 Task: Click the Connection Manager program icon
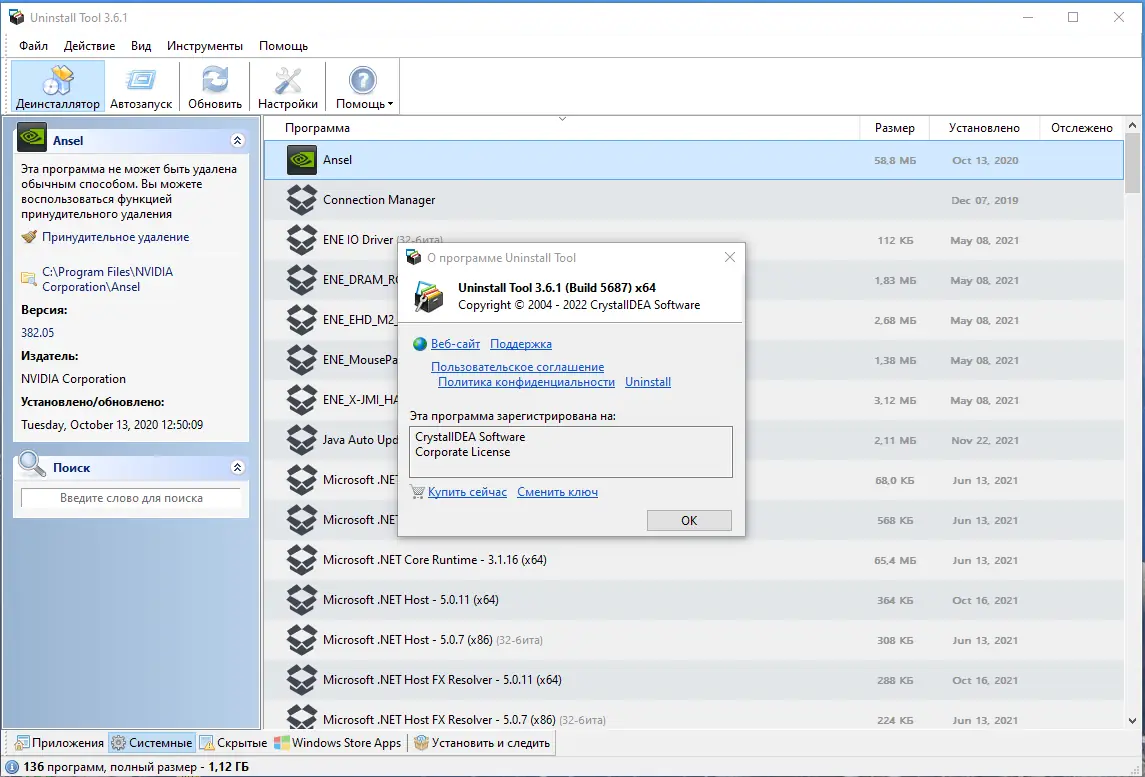point(302,200)
